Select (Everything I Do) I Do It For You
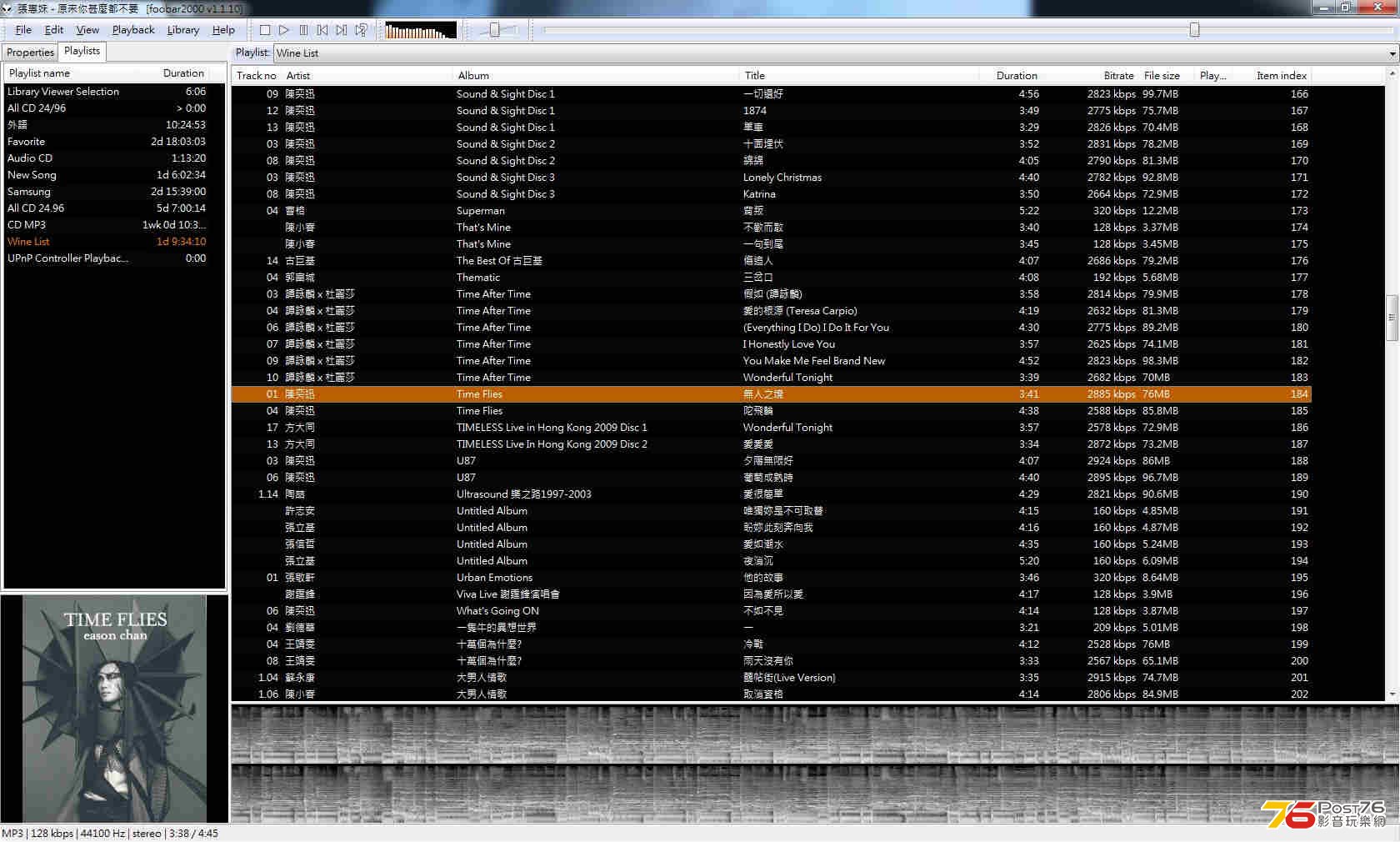This screenshot has height=842, width=1400. coord(772,328)
